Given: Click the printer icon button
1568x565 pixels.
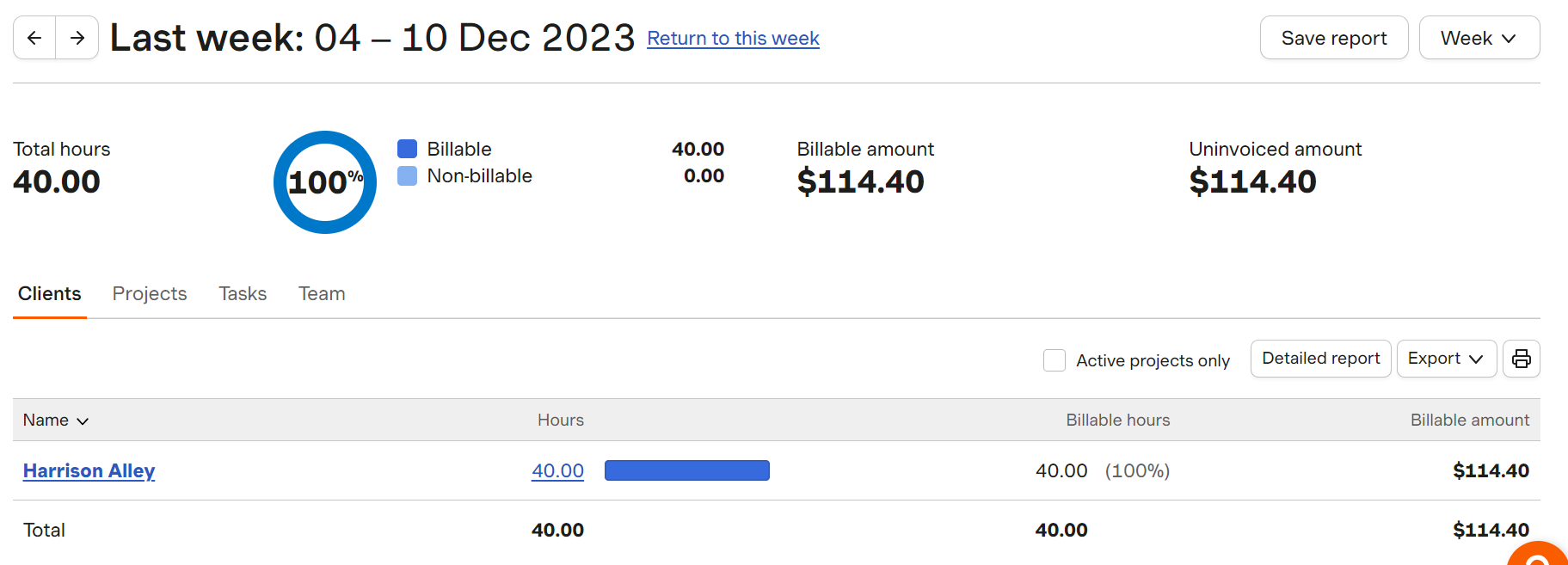Looking at the screenshot, I should [1521, 359].
